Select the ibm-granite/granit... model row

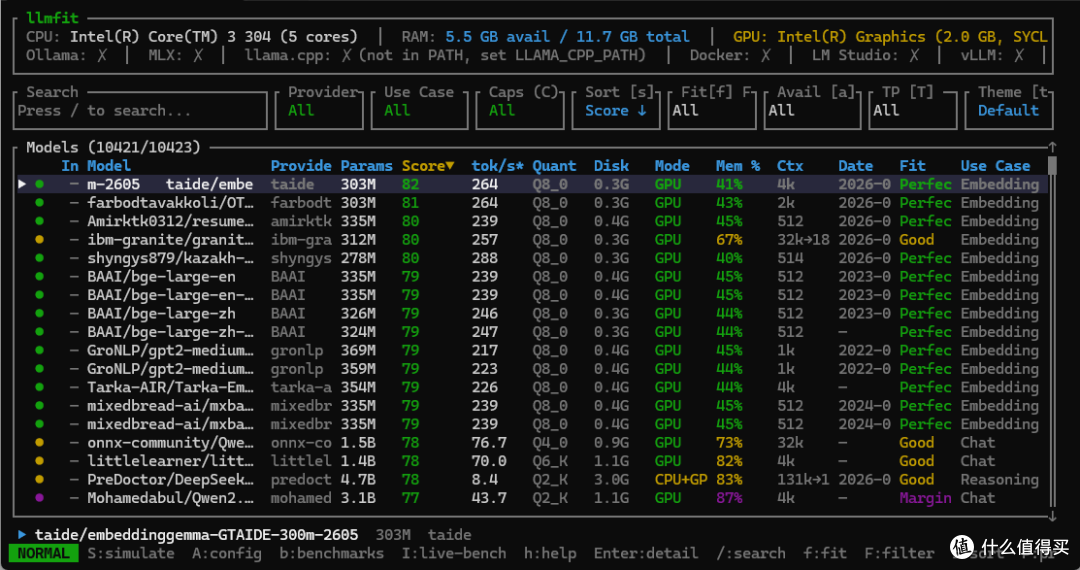click(x=532, y=240)
